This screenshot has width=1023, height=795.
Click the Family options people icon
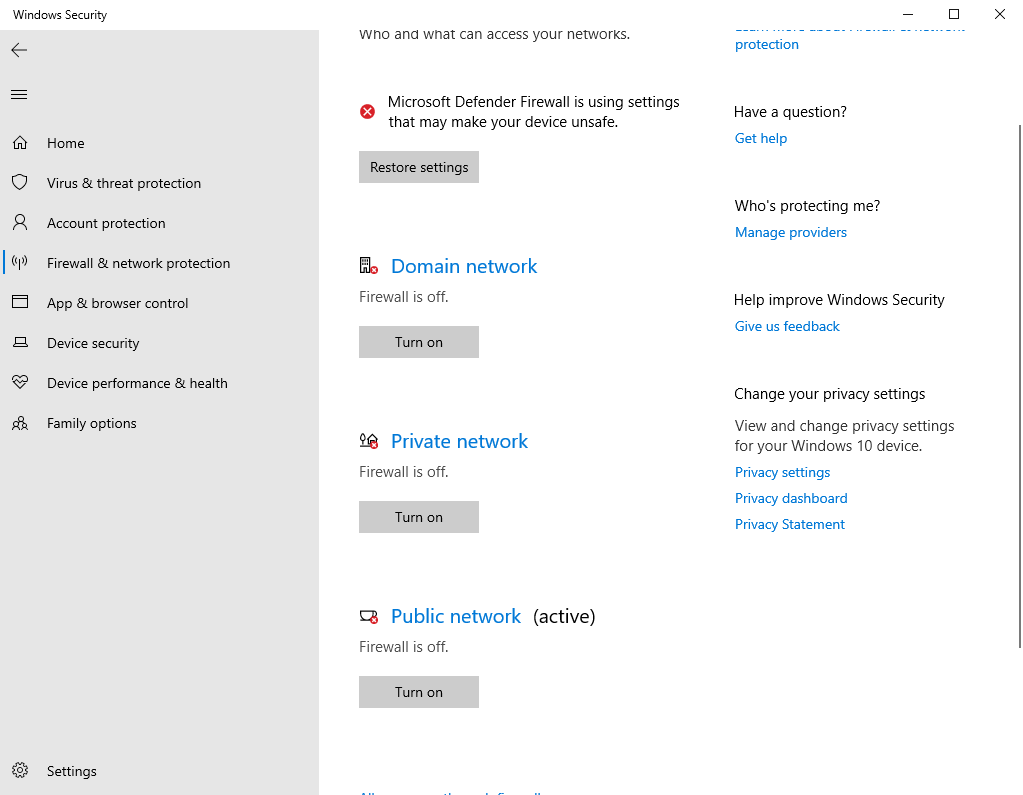[x=19, y=423]
